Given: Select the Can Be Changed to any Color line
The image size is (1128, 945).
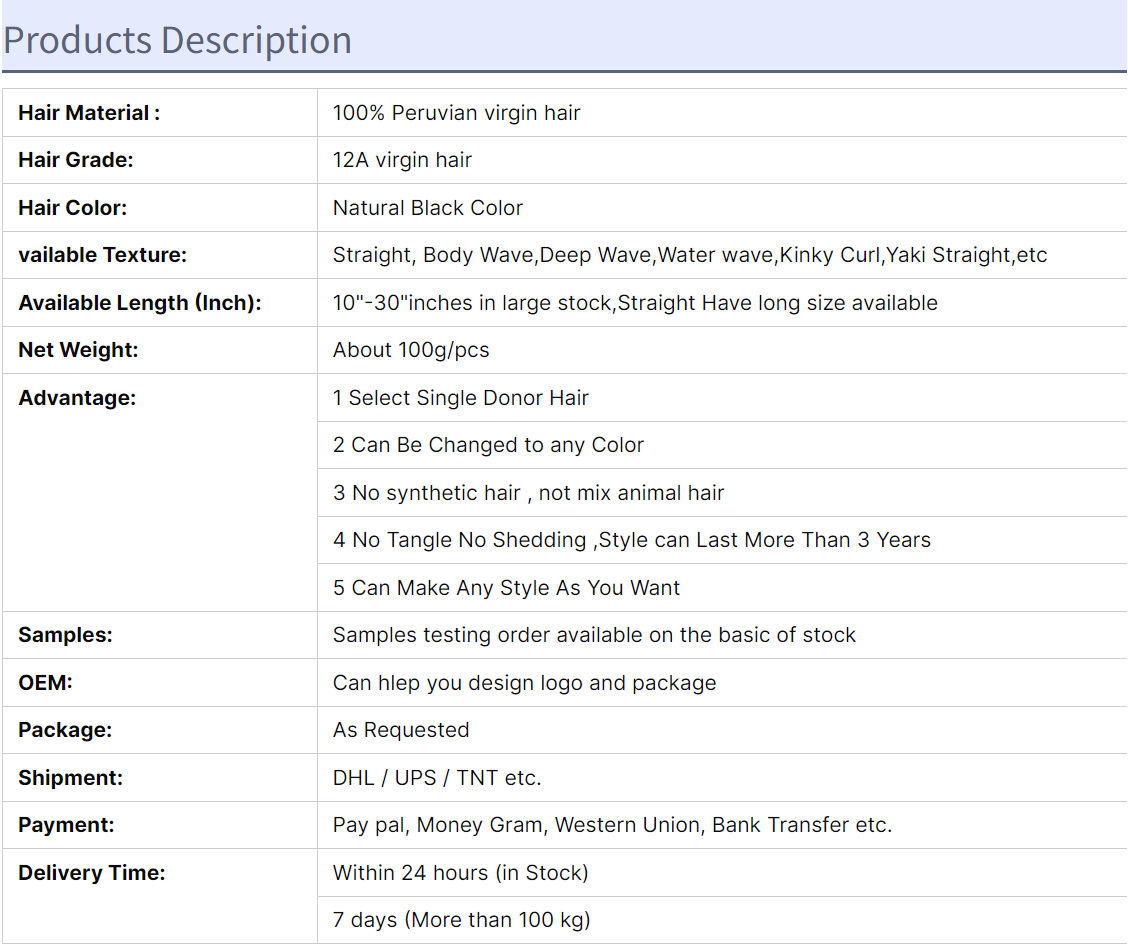Looking at the screenshot, I should [488, 445].
